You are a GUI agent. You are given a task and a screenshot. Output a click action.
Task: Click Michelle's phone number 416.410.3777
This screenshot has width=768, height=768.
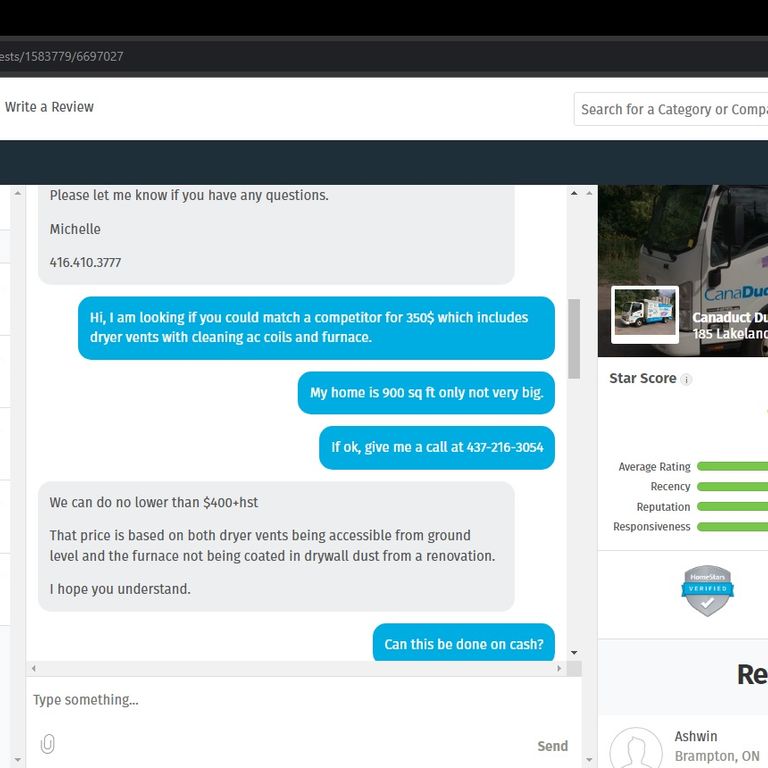(x=85, y=262)
